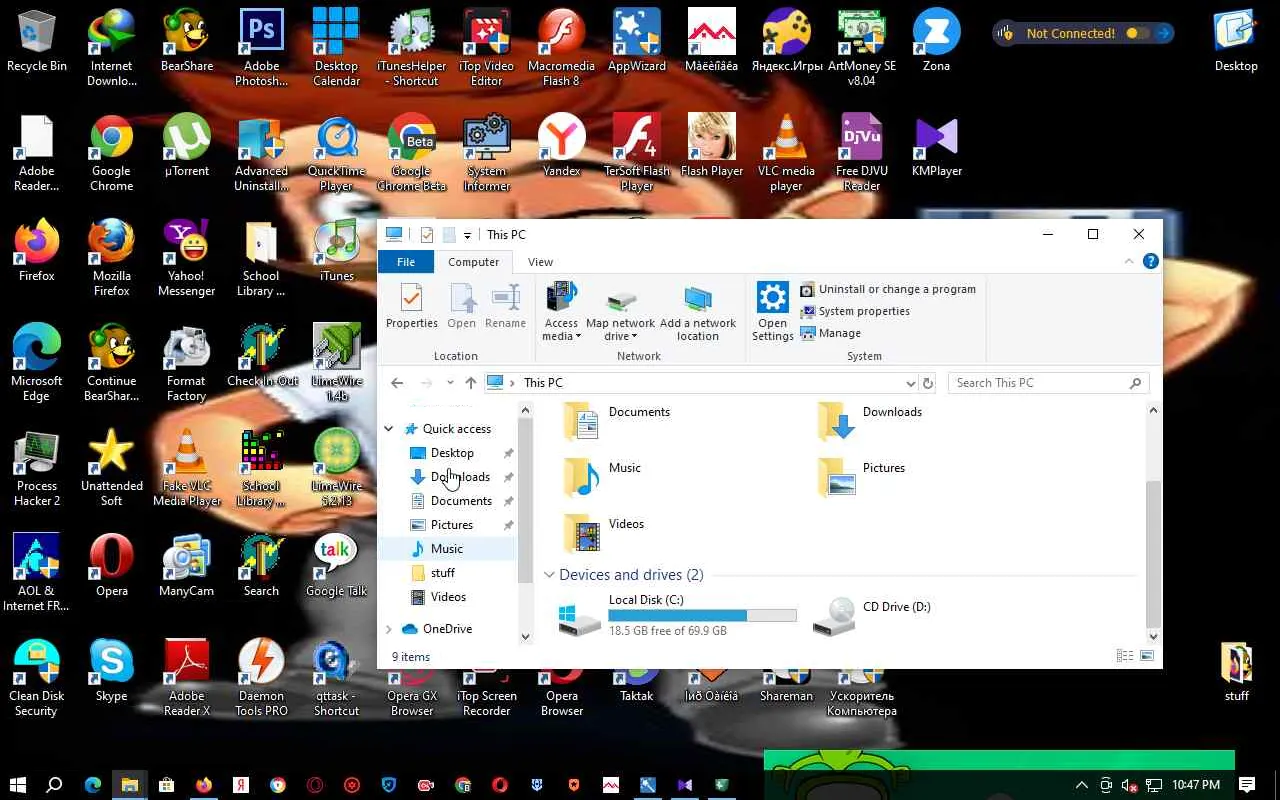Screen dimensions: 1280x800
Task: Open the Map network drive dropdown
Action: [620, 312]
